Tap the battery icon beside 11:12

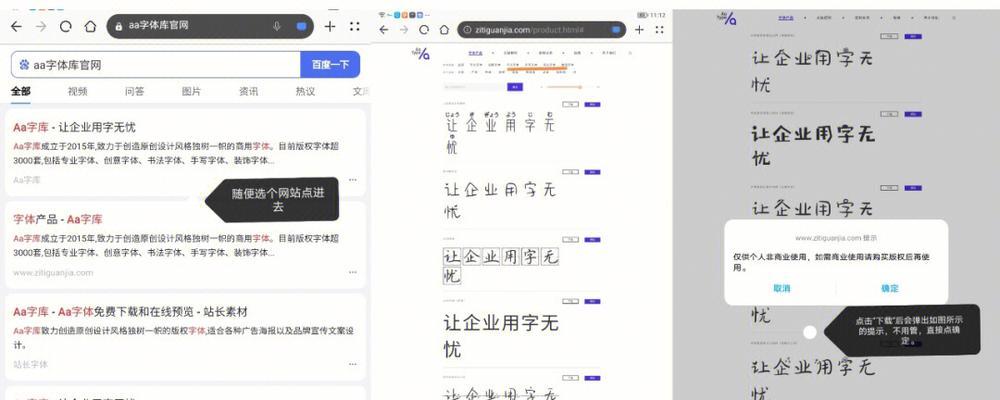point(643,15)
